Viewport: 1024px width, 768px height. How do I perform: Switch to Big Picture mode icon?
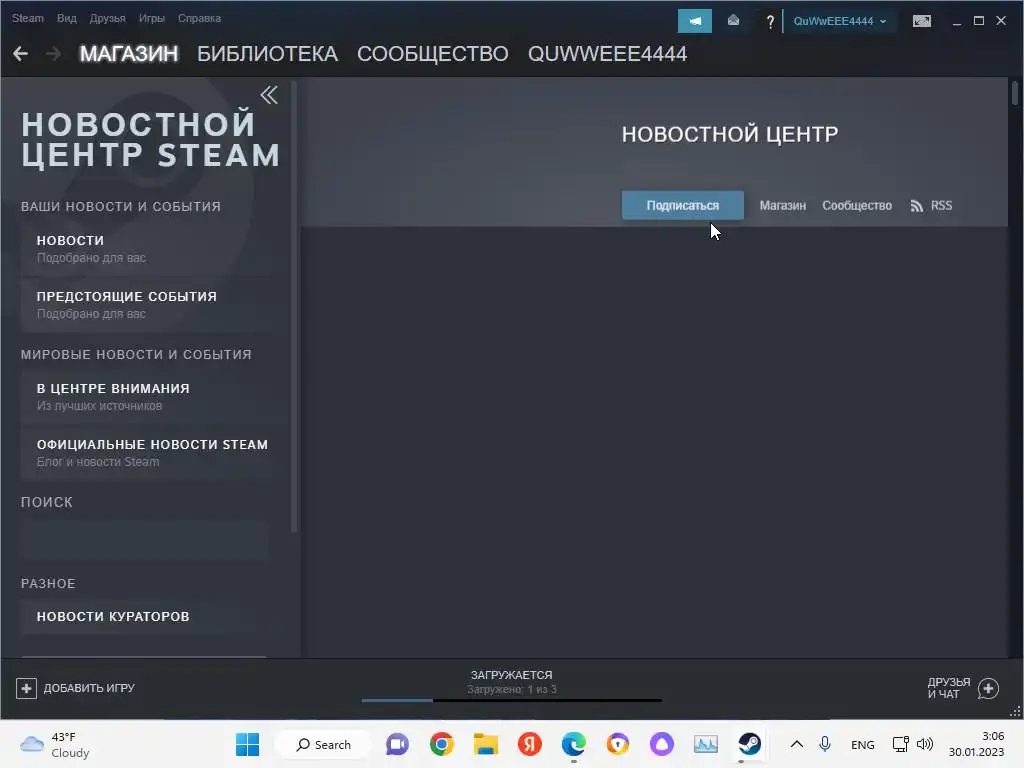(x=921, y=21)
